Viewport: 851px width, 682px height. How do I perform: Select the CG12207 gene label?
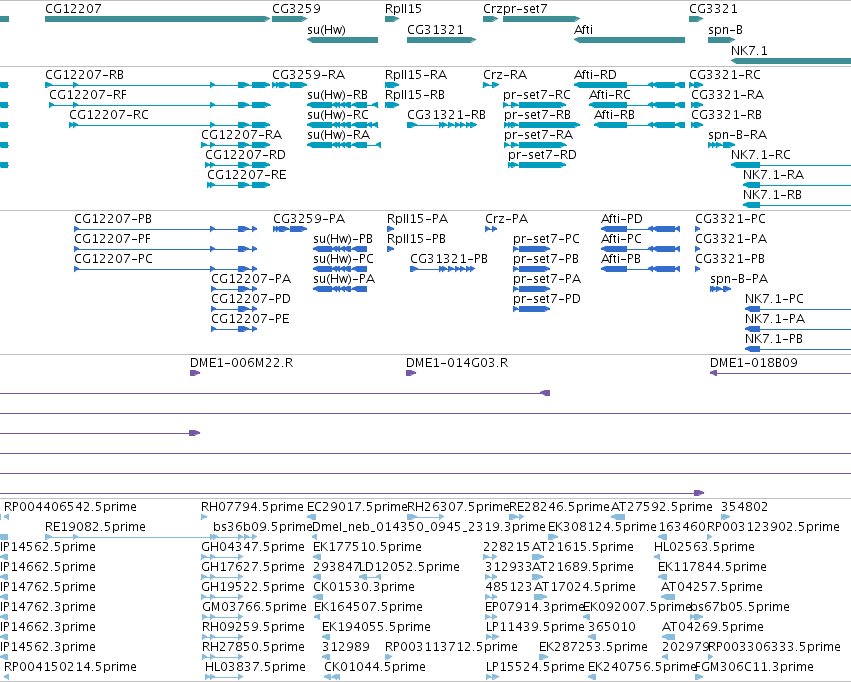coord(73,9)
